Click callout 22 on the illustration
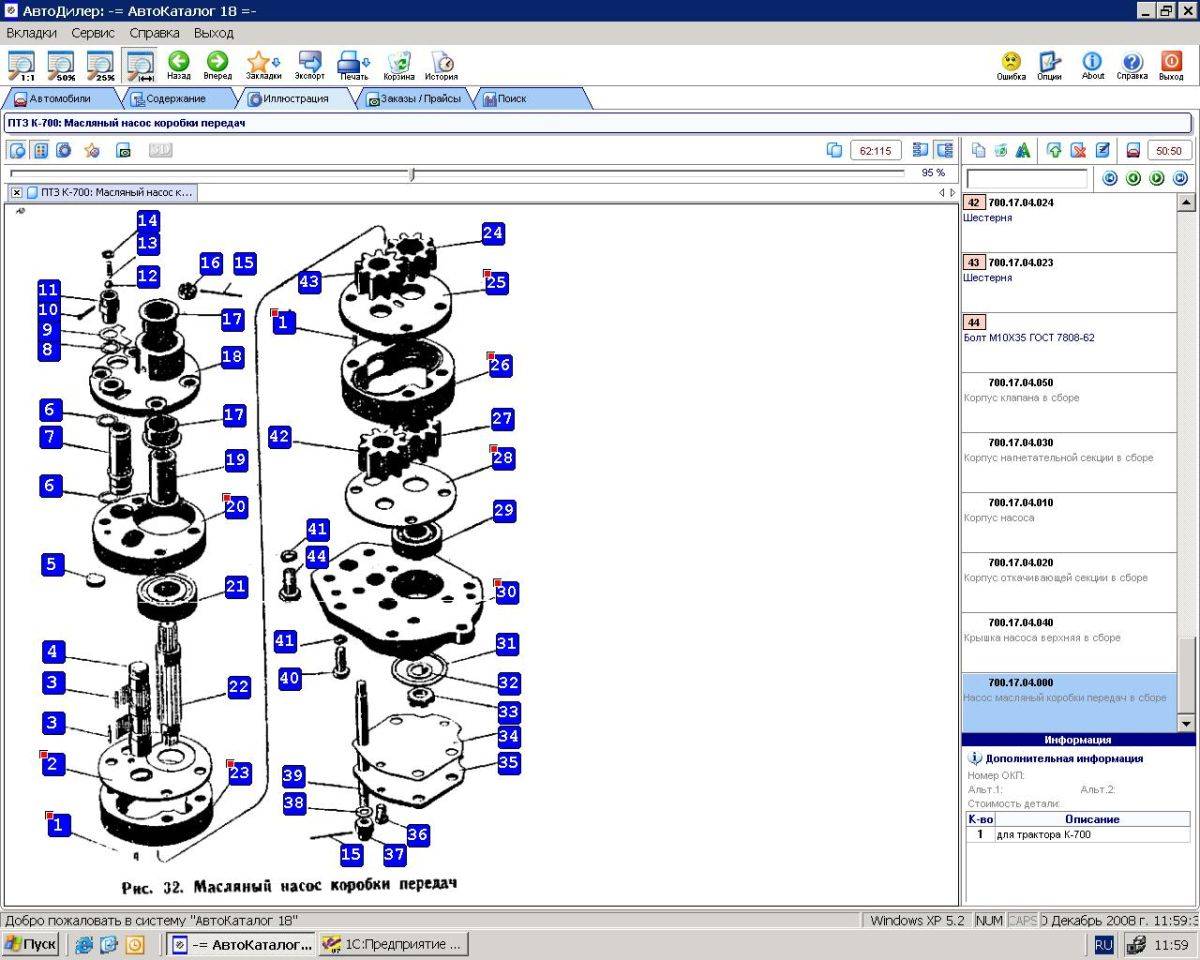The image size is (1200, 960). [x=238, y=686]
